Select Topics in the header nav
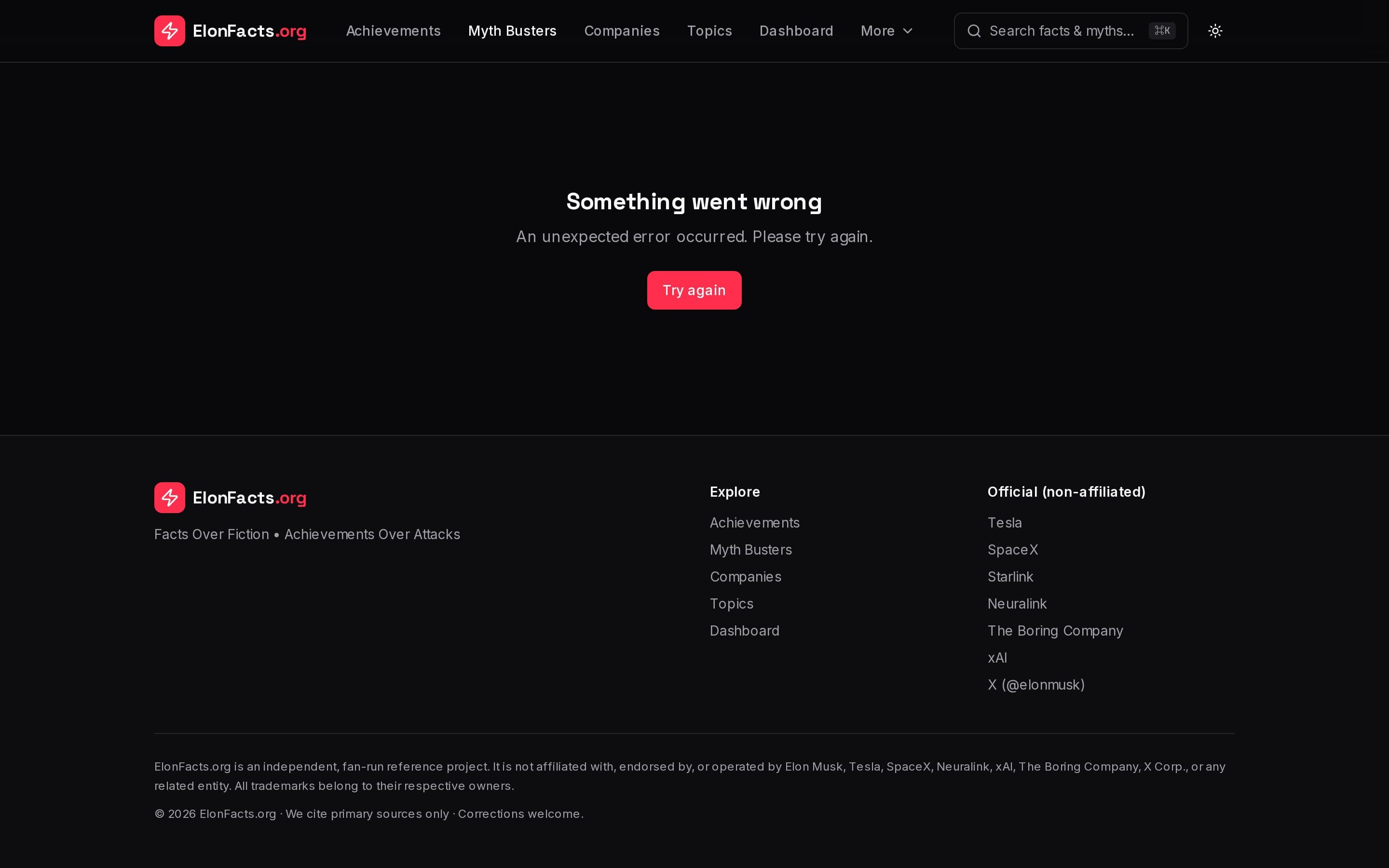Screen dimensions: 1389x868 pos(709,31)
